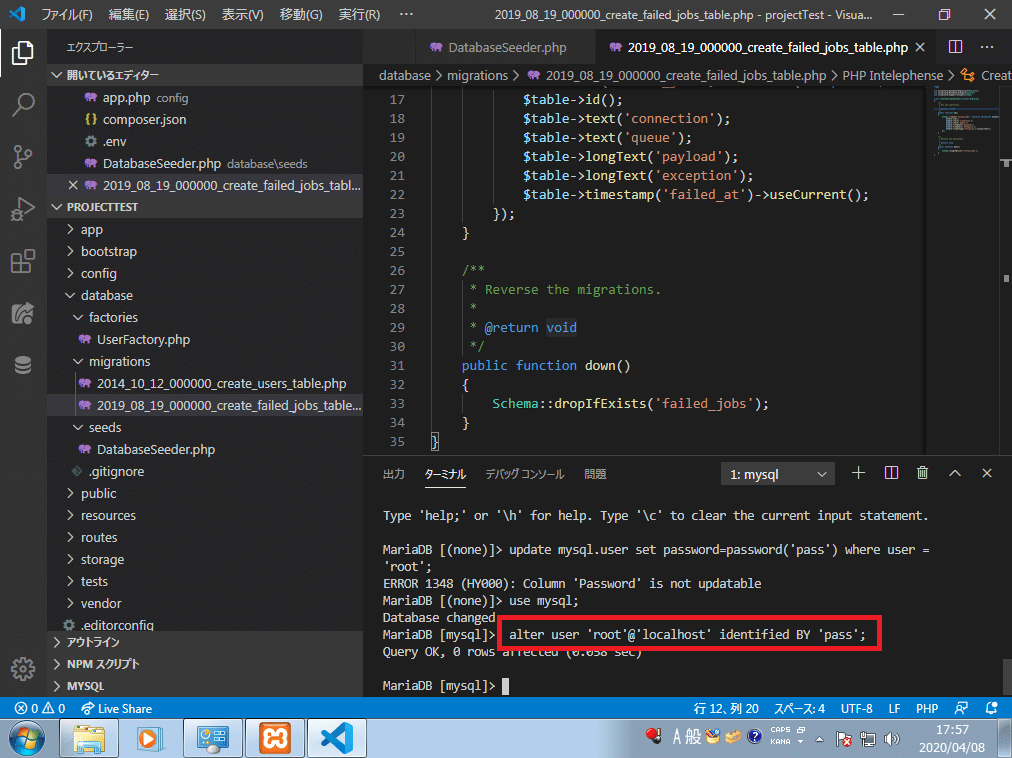Maximize the panel with up chevron
1012x758 pixels.
[955, 473]
